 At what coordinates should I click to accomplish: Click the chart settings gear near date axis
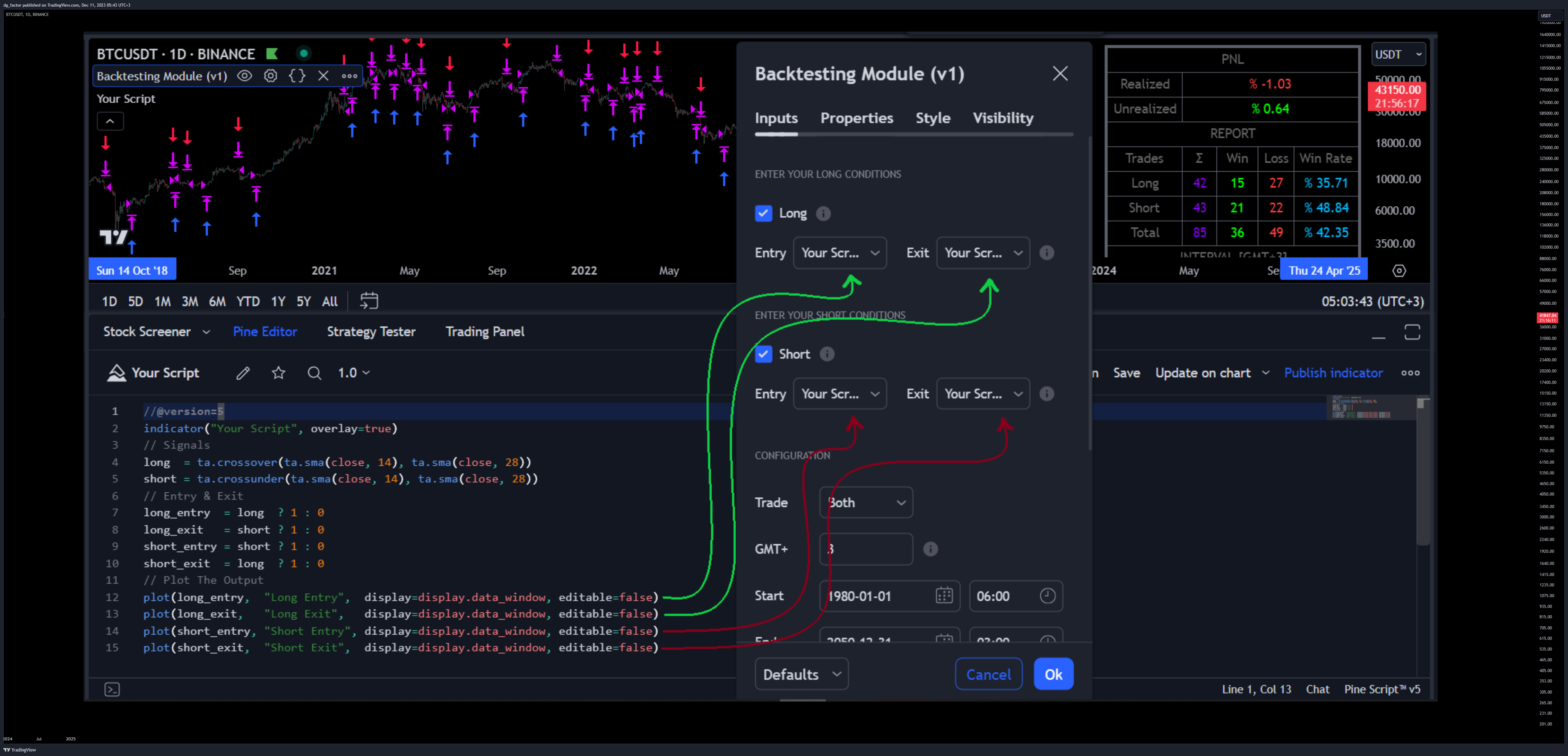1400,271
